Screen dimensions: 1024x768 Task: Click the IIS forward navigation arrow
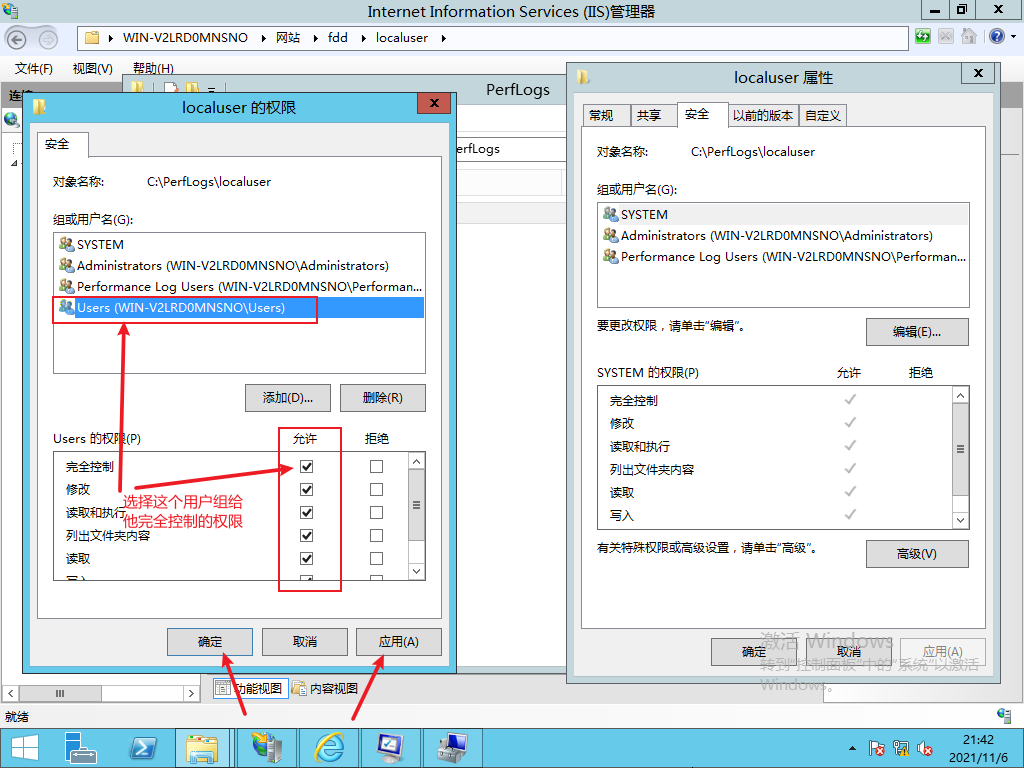coord(48,39)
